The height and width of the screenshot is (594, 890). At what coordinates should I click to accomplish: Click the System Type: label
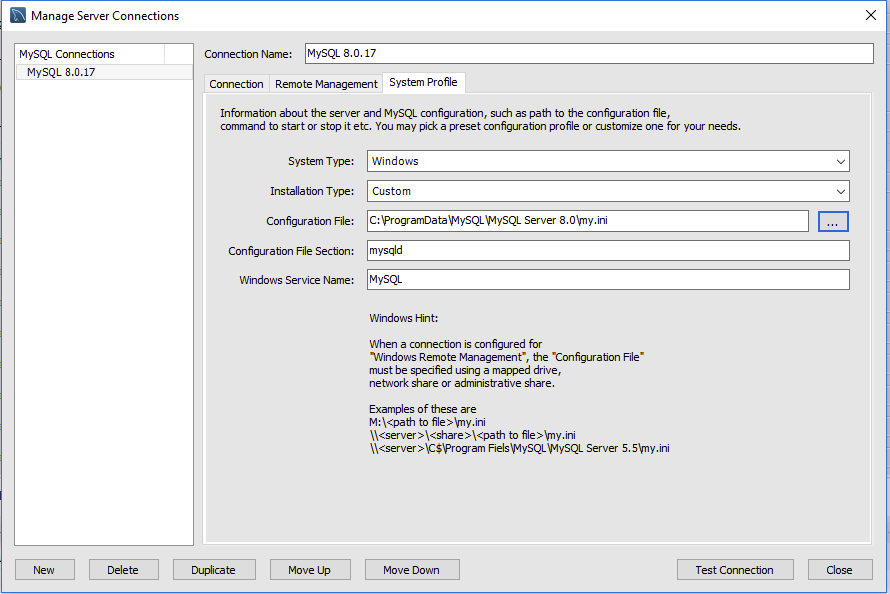(321, 161)
